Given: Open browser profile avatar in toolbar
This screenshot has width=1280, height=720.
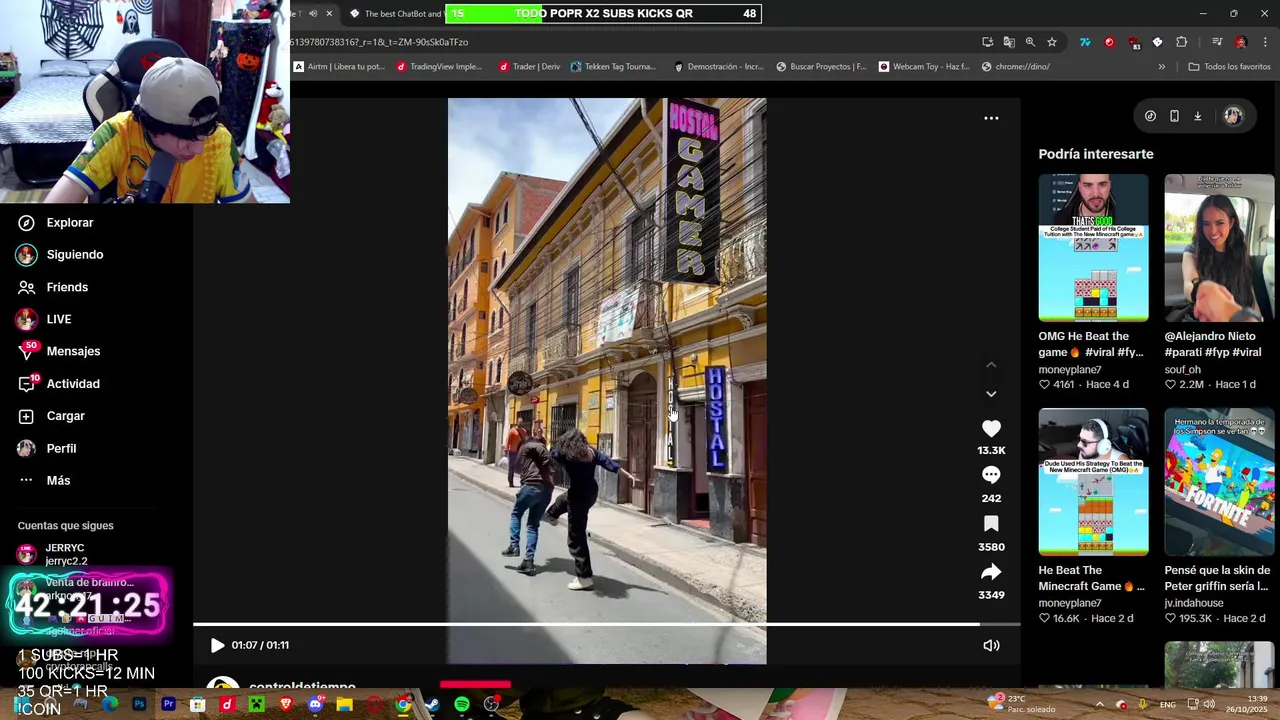Looking at the screenshot, I should [x=1241, y=42].
